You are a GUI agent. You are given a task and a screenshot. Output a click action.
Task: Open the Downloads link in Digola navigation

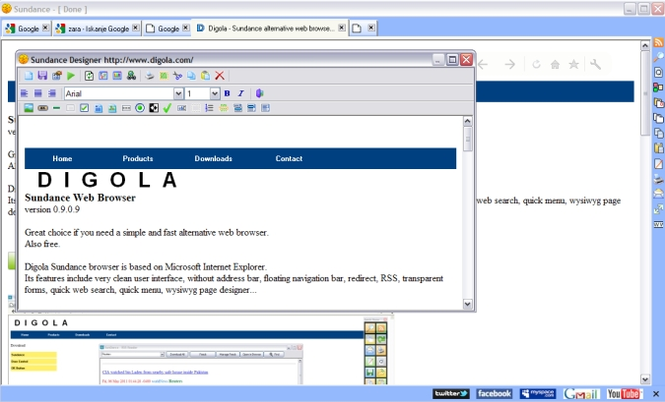213,159
